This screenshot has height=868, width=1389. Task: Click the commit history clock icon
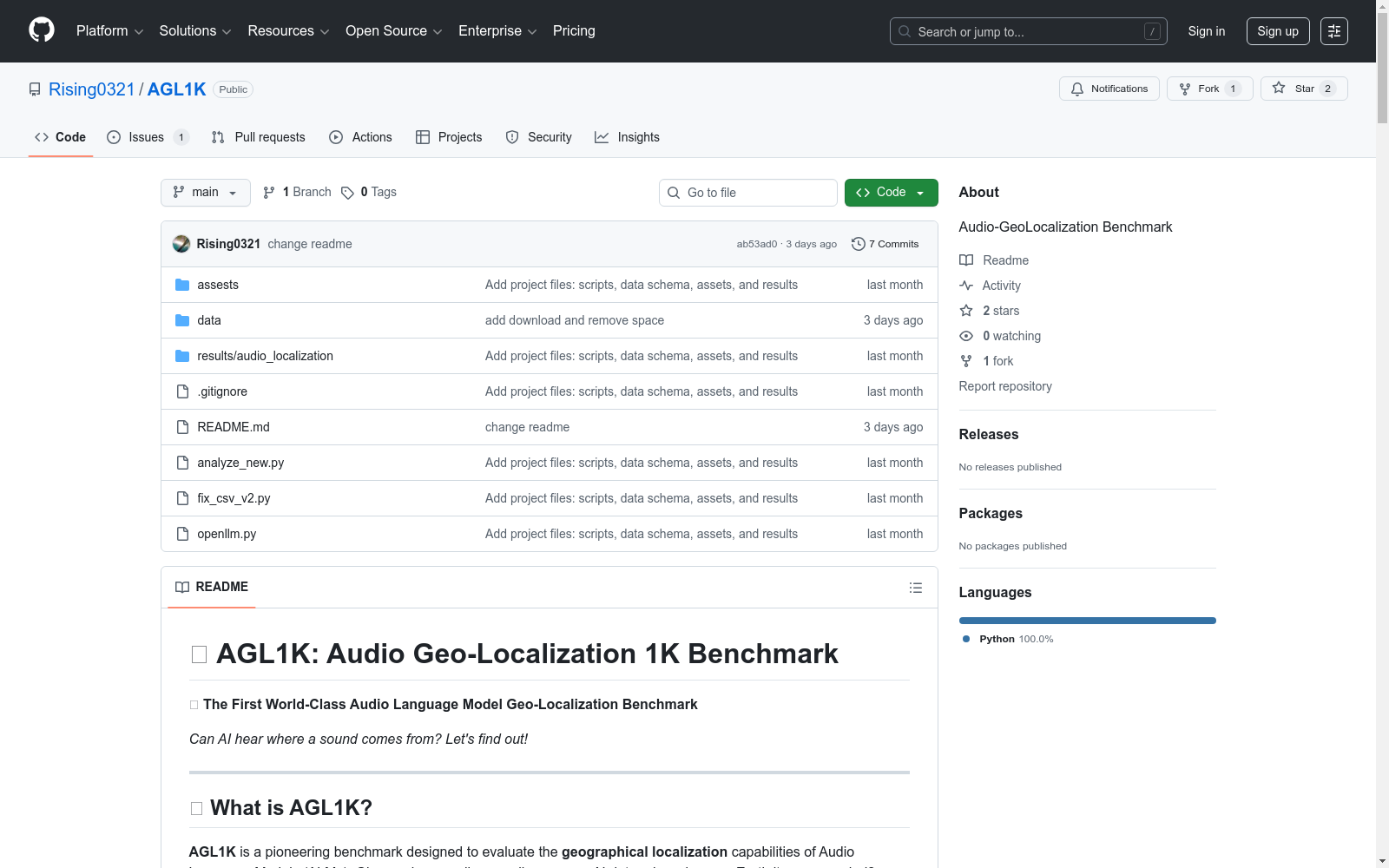point(859,244)
